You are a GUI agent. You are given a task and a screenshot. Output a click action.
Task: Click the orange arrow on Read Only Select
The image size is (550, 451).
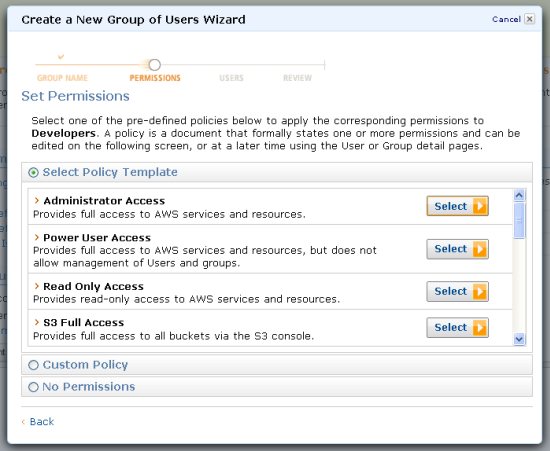point(480,291)
